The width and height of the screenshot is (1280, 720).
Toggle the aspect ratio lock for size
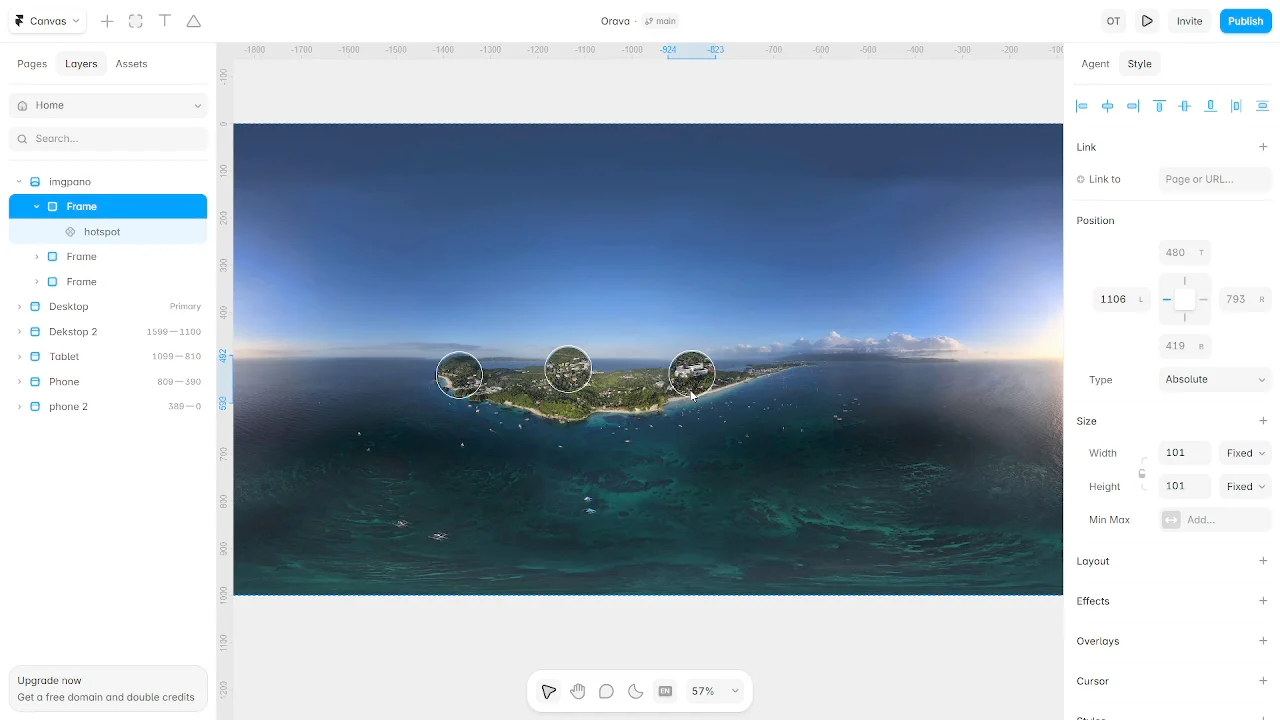coord(1142,474)
